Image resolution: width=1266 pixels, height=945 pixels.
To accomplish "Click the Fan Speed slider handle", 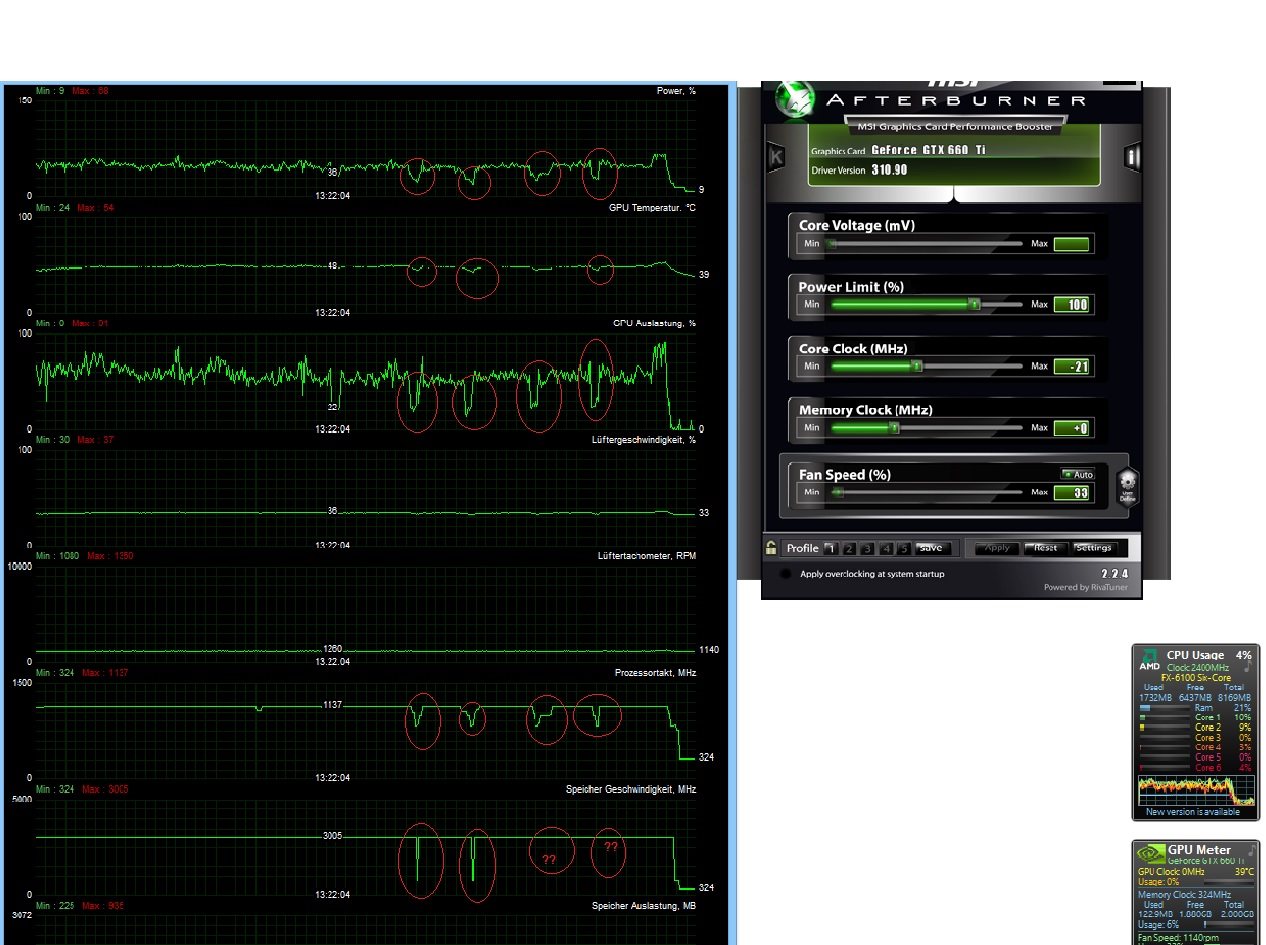I will 838,492.
